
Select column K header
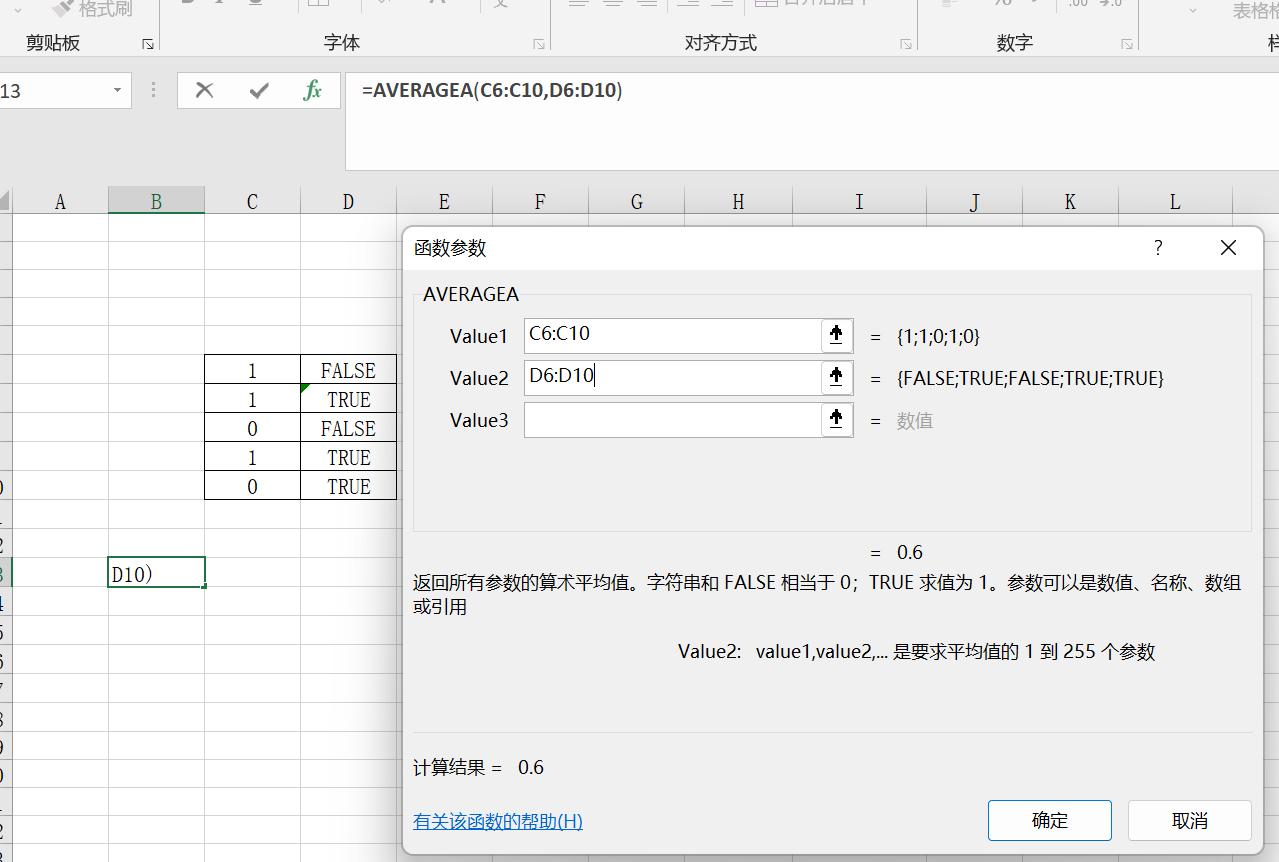(x=1070, y=202)
